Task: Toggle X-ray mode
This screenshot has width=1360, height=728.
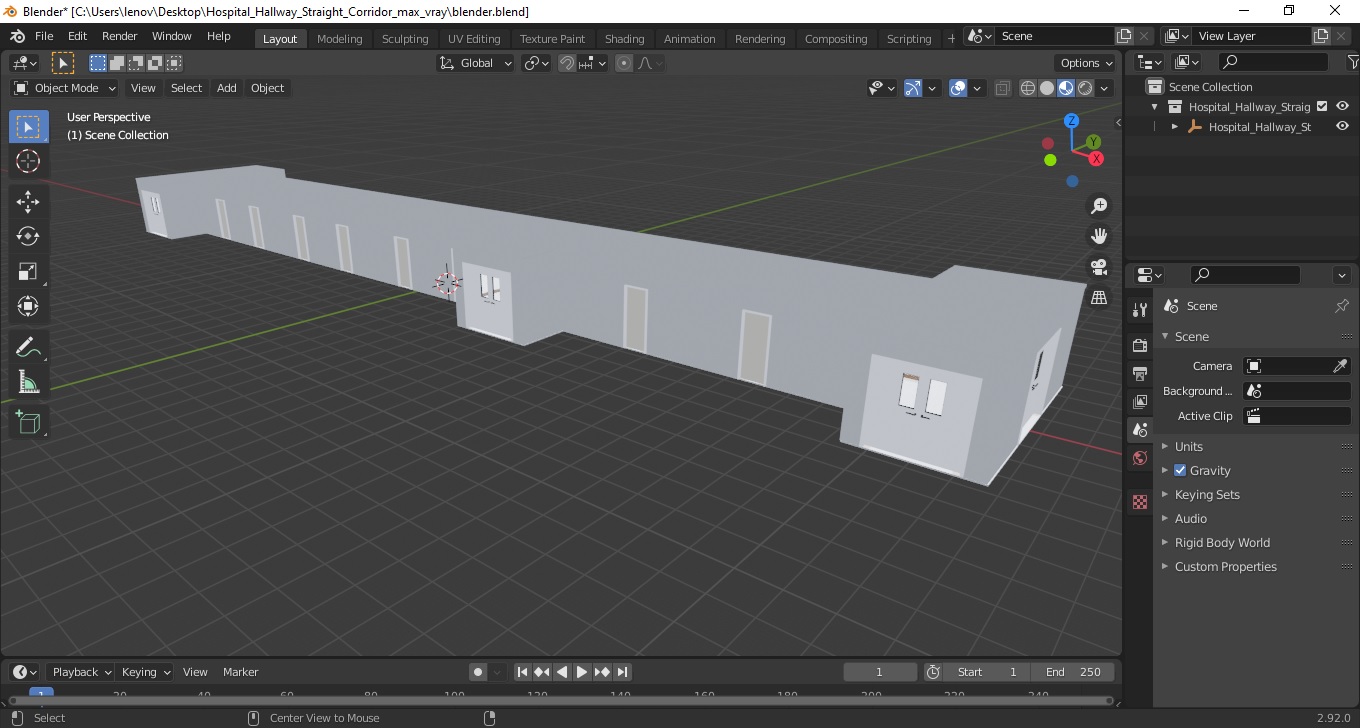Action: pos(1002,88)
